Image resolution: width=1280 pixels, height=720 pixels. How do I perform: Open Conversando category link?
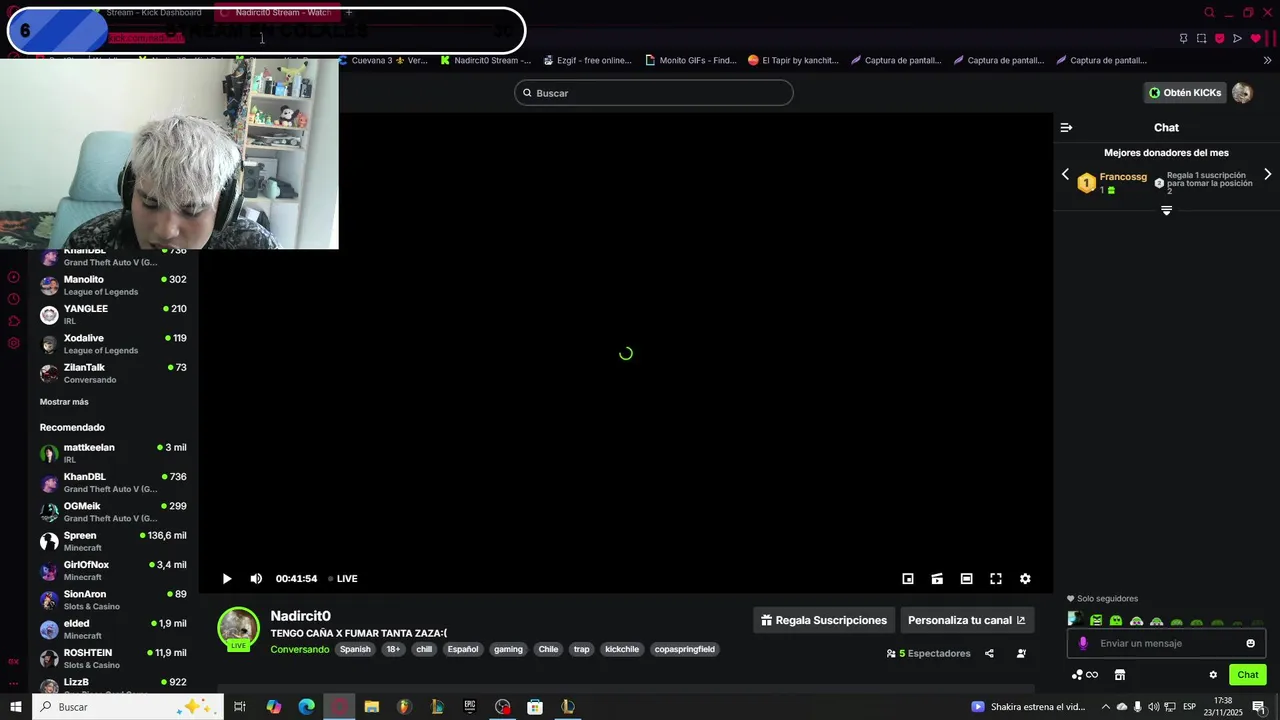(300, 649)
